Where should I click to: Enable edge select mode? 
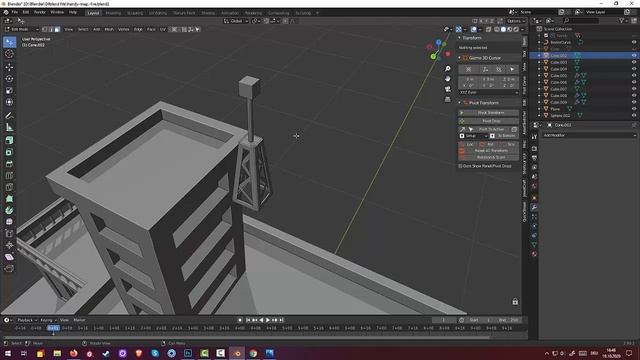coord(51,29)
